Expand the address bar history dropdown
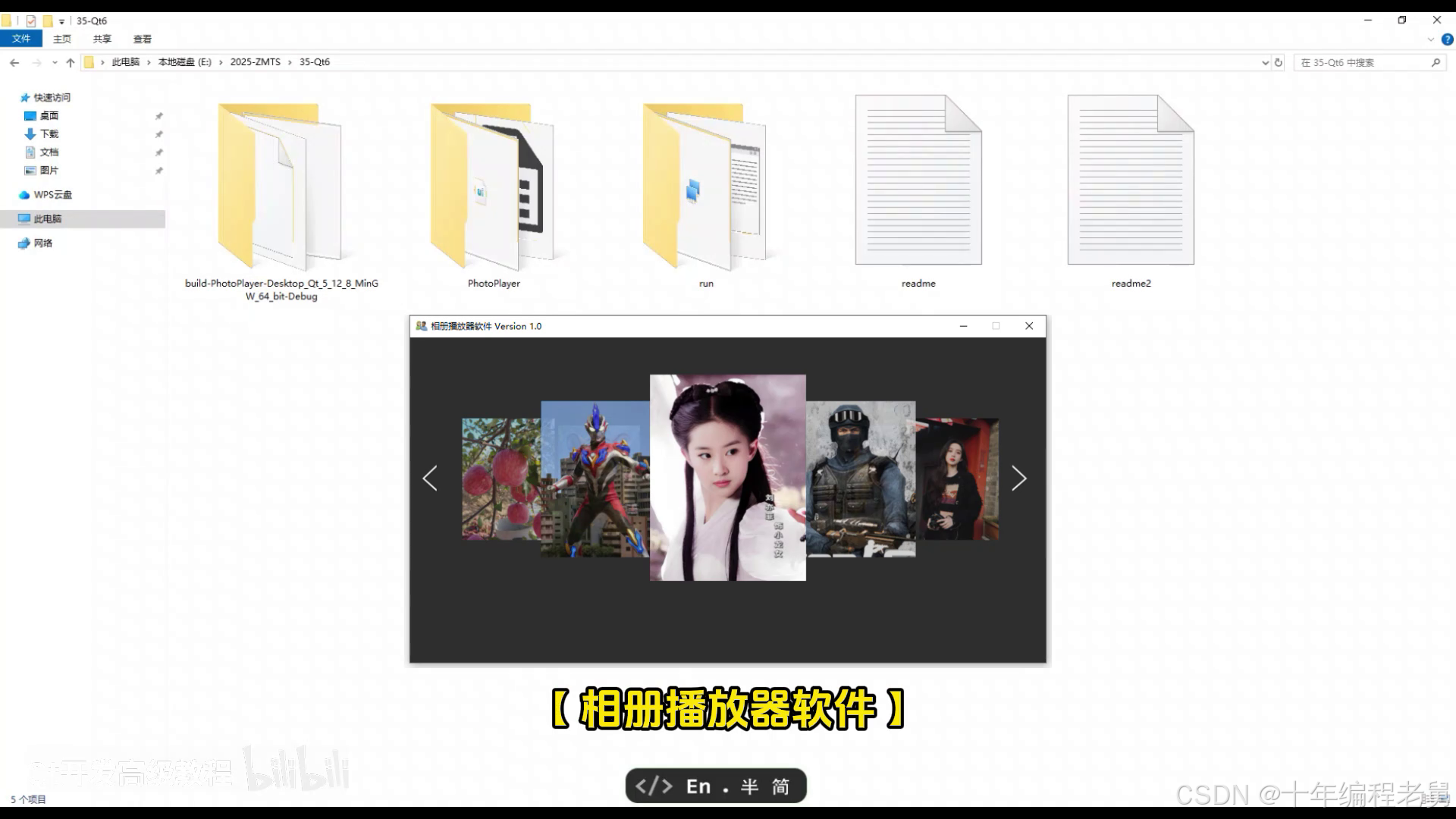The height and width of the screenshot is (819, 1456). click(1265, 62)
